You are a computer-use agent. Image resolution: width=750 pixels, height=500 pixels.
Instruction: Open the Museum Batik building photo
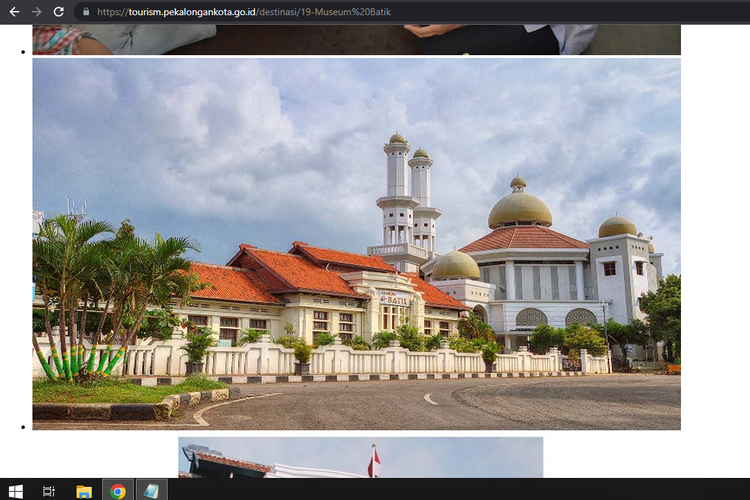click(x=356, y=244)
